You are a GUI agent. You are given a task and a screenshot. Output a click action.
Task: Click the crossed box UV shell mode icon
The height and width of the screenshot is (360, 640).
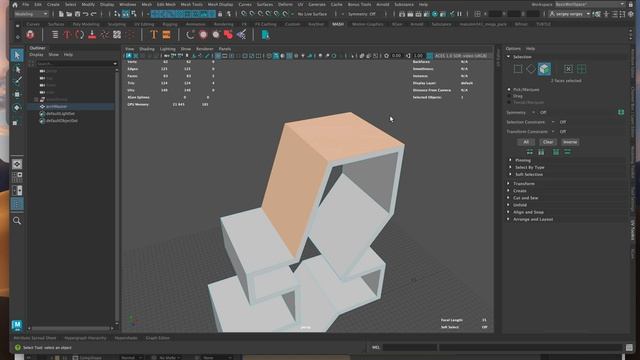pos(568,69)
